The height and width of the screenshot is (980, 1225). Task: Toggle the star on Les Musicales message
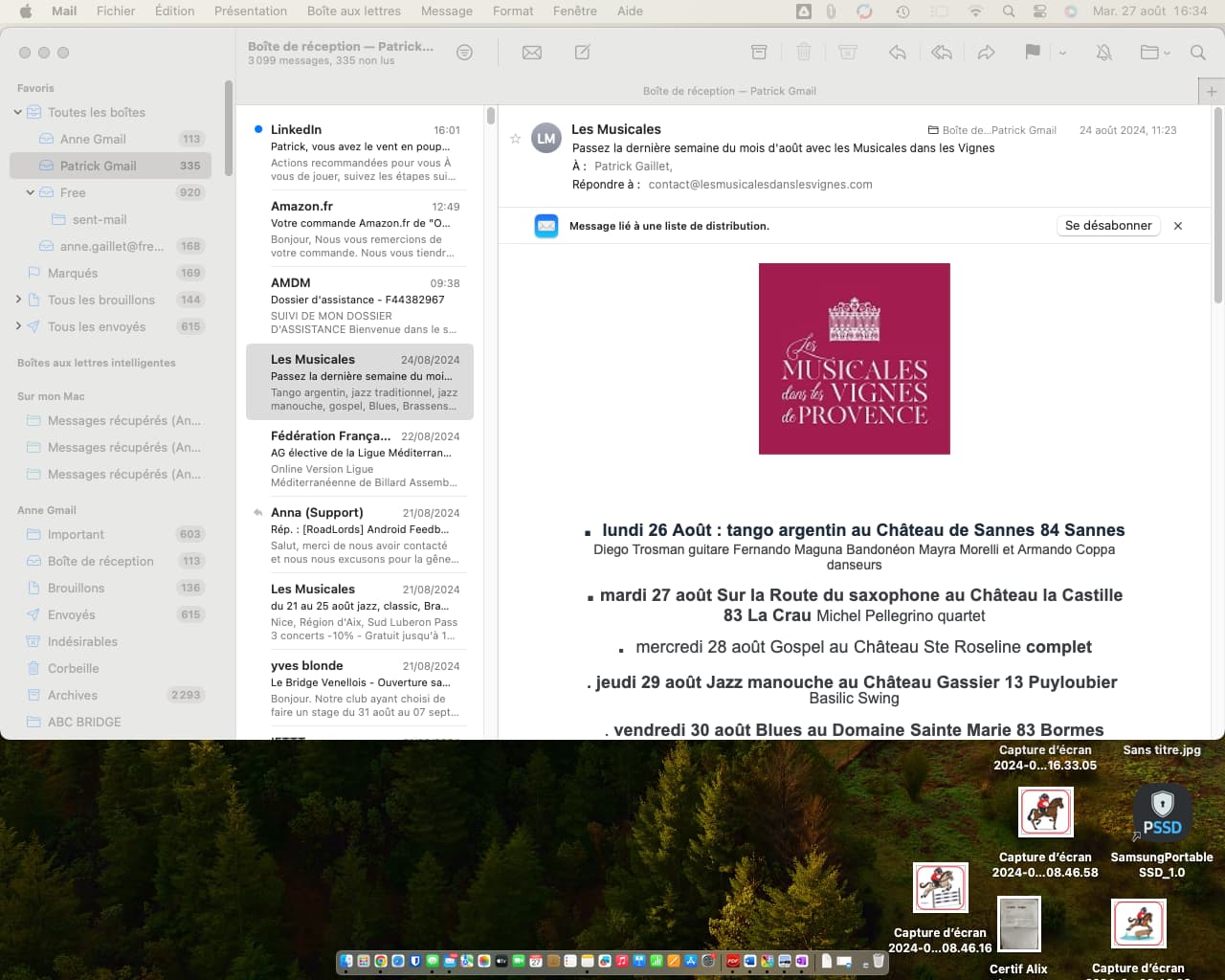(515, 139)
